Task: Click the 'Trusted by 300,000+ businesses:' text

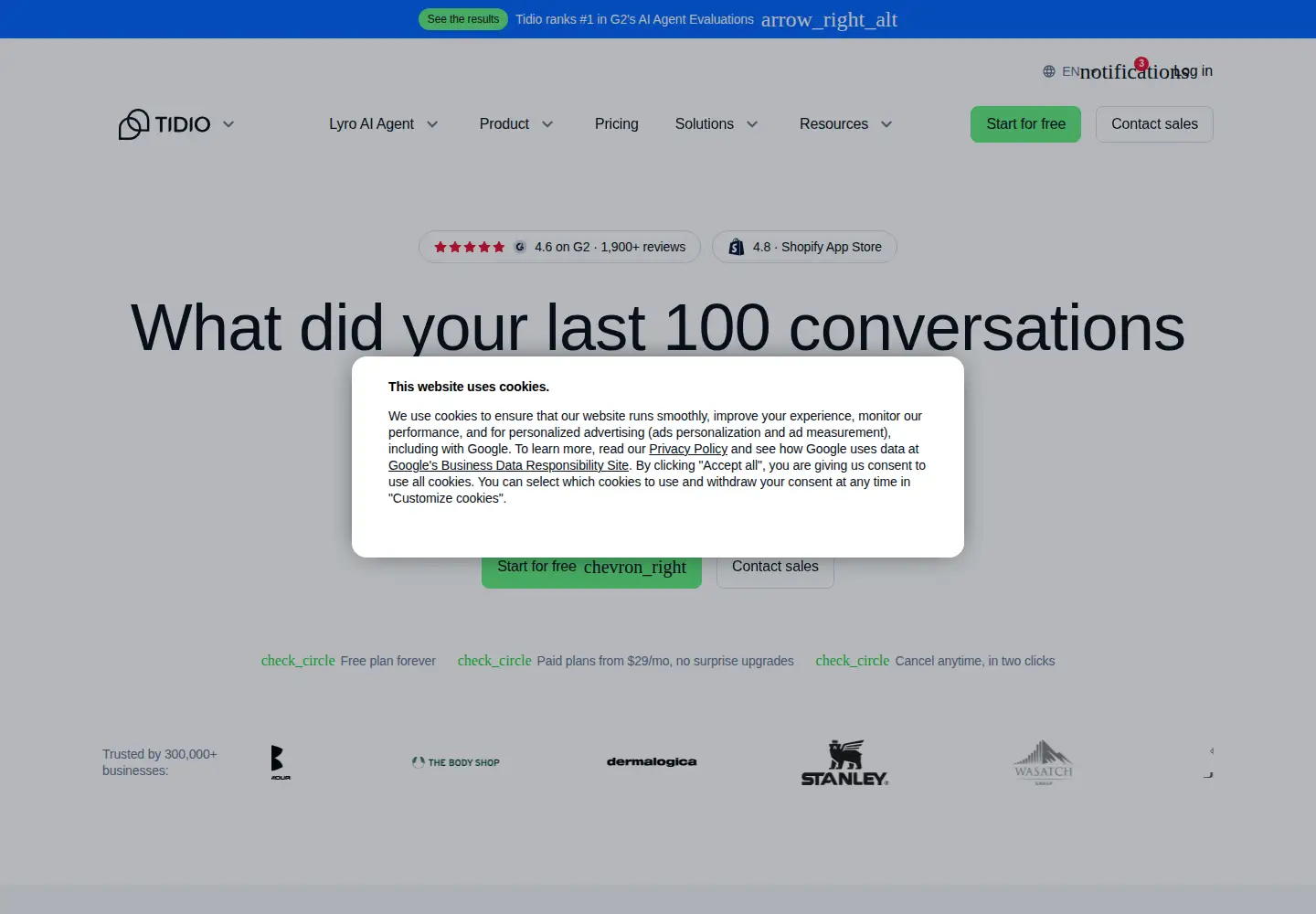Action: click(160, 762)
